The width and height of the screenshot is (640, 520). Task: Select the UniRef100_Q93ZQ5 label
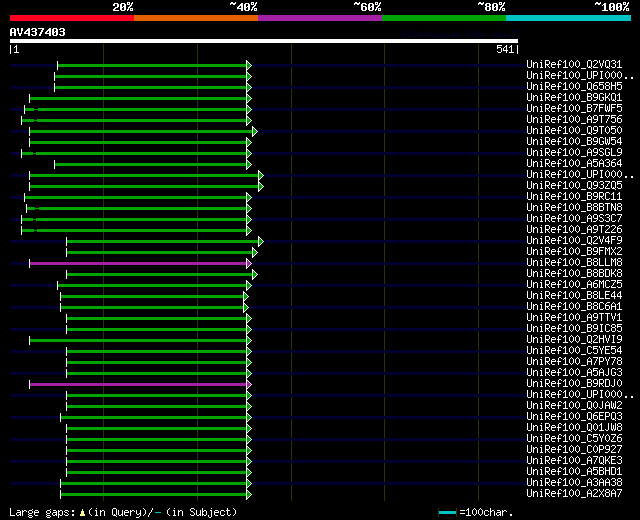pos(574,185)
